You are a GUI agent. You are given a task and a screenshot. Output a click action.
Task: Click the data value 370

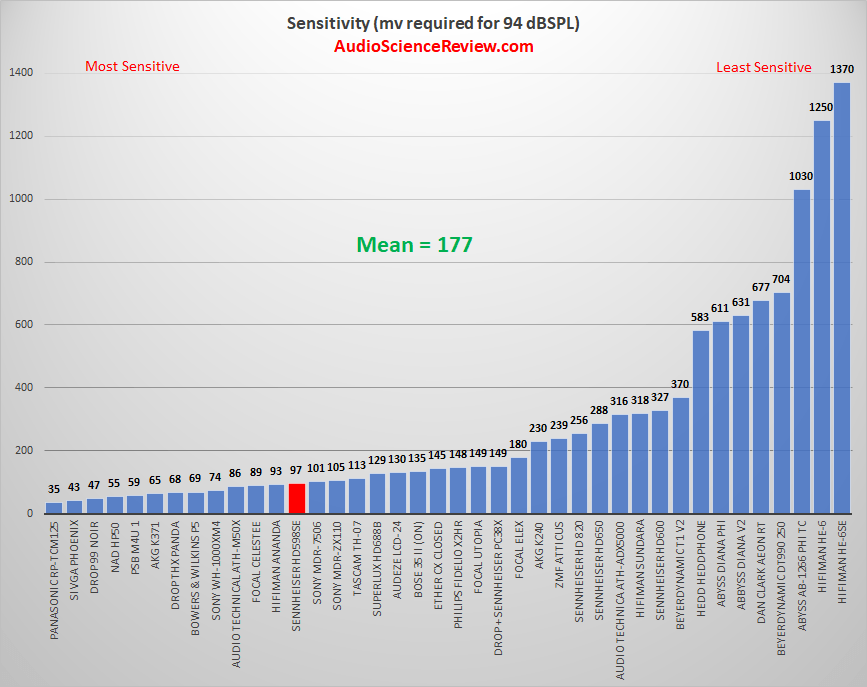coord(680,384)
